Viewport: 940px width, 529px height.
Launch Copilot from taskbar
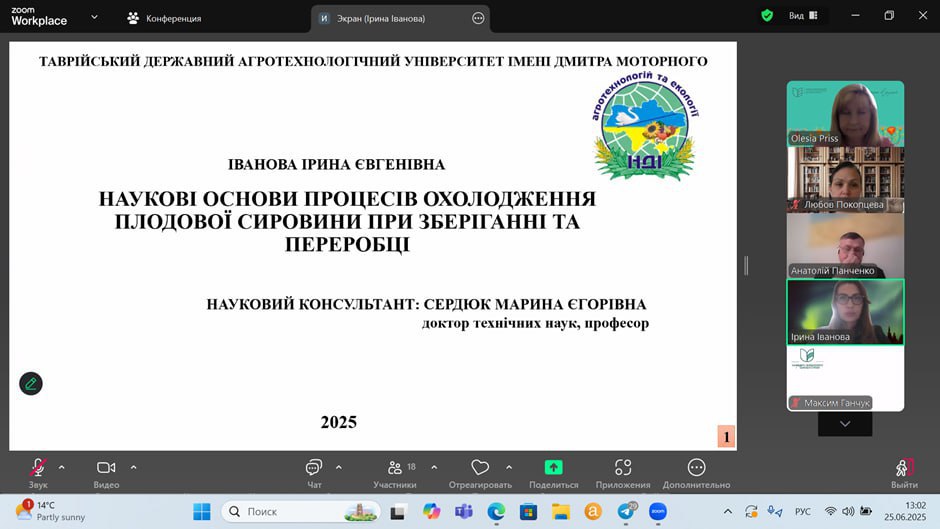(x=431, y=512)
